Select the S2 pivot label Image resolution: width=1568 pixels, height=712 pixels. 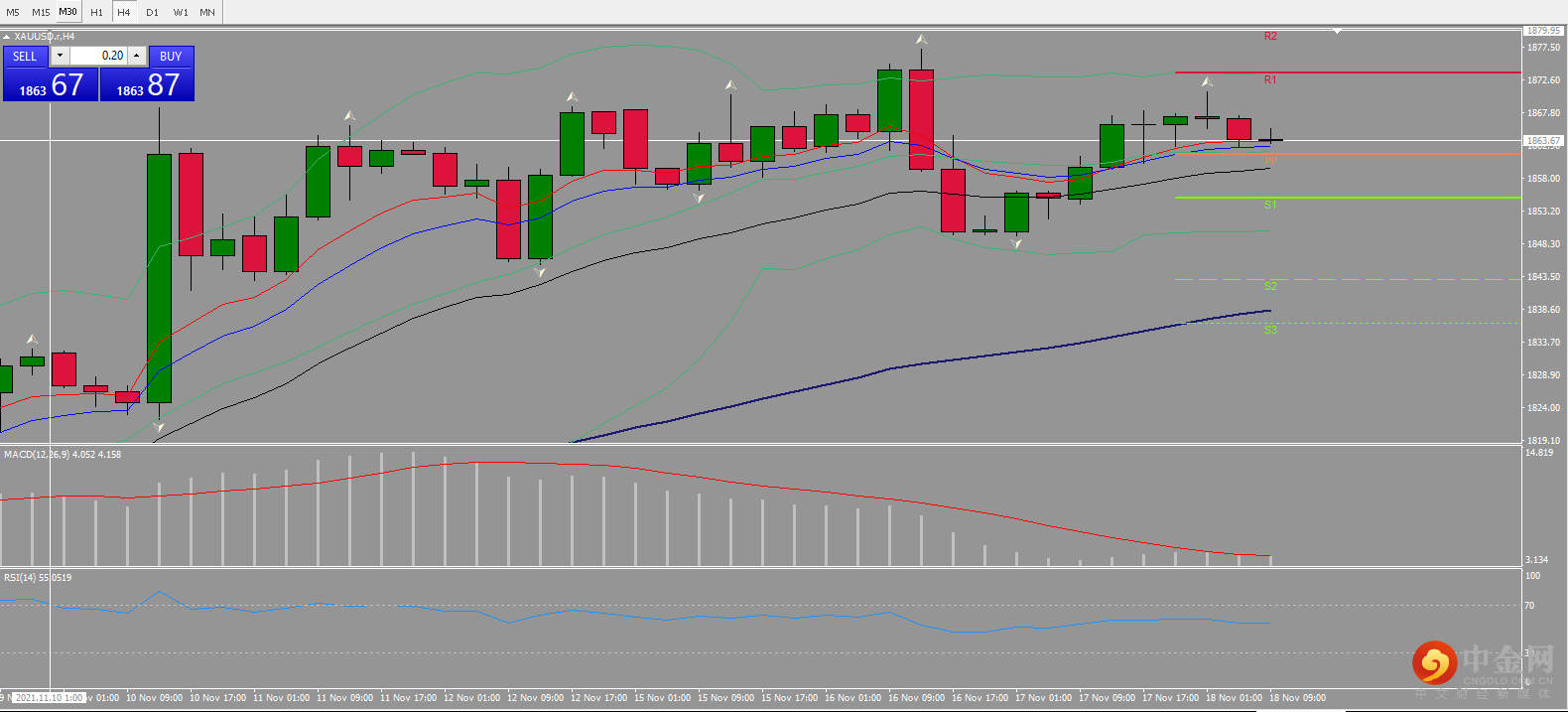[x=1270, y=286]
